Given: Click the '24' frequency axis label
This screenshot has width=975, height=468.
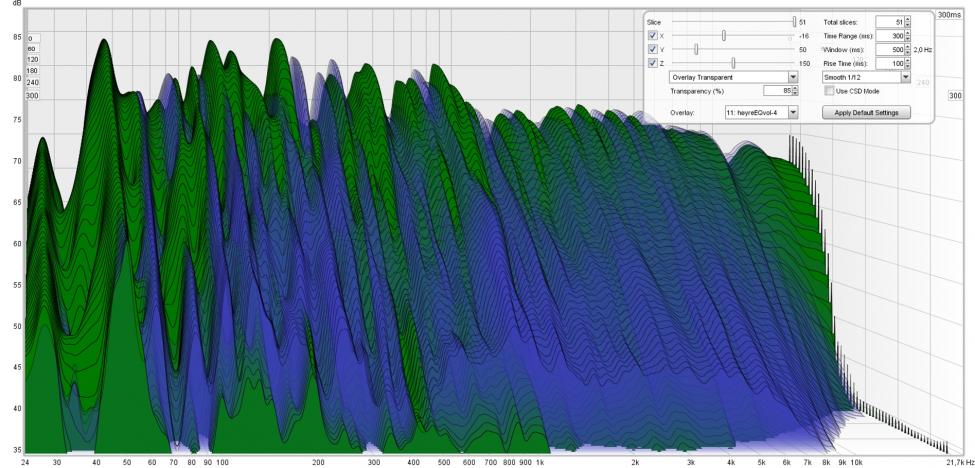Looking at the screenshot, I should (25, 462).
